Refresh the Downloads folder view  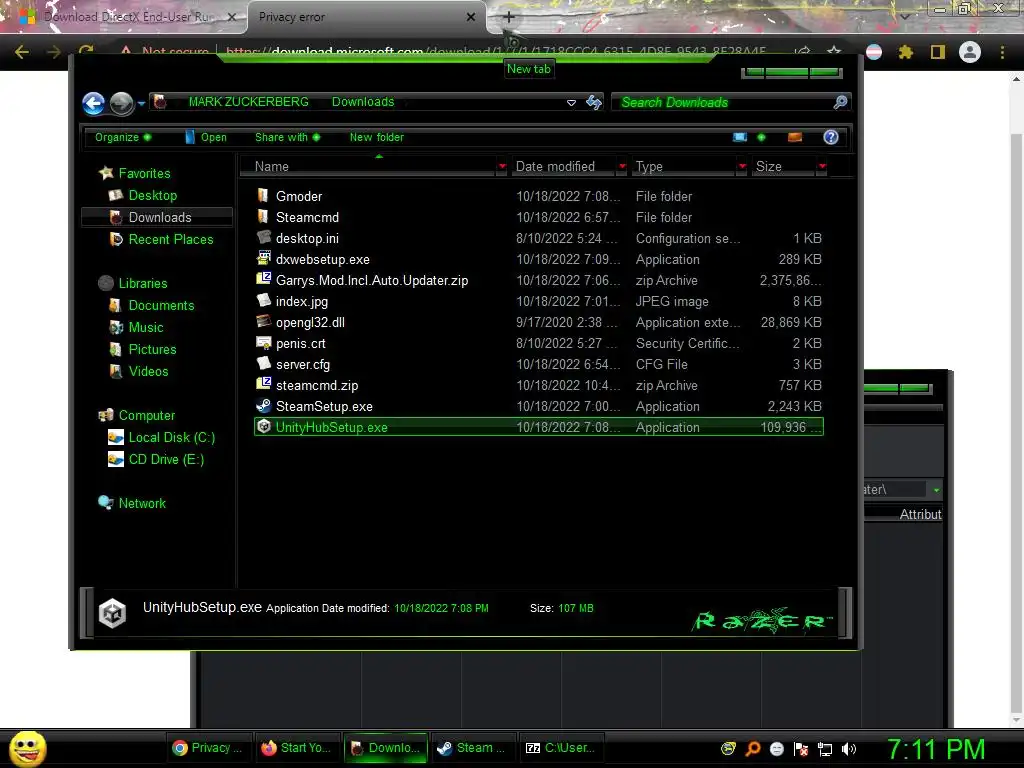click(x=594, y=102)
